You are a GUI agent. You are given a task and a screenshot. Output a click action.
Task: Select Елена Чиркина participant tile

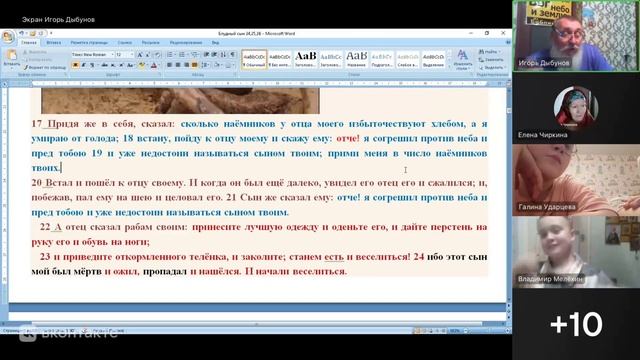pyautogui.click(x=576, y=109)
